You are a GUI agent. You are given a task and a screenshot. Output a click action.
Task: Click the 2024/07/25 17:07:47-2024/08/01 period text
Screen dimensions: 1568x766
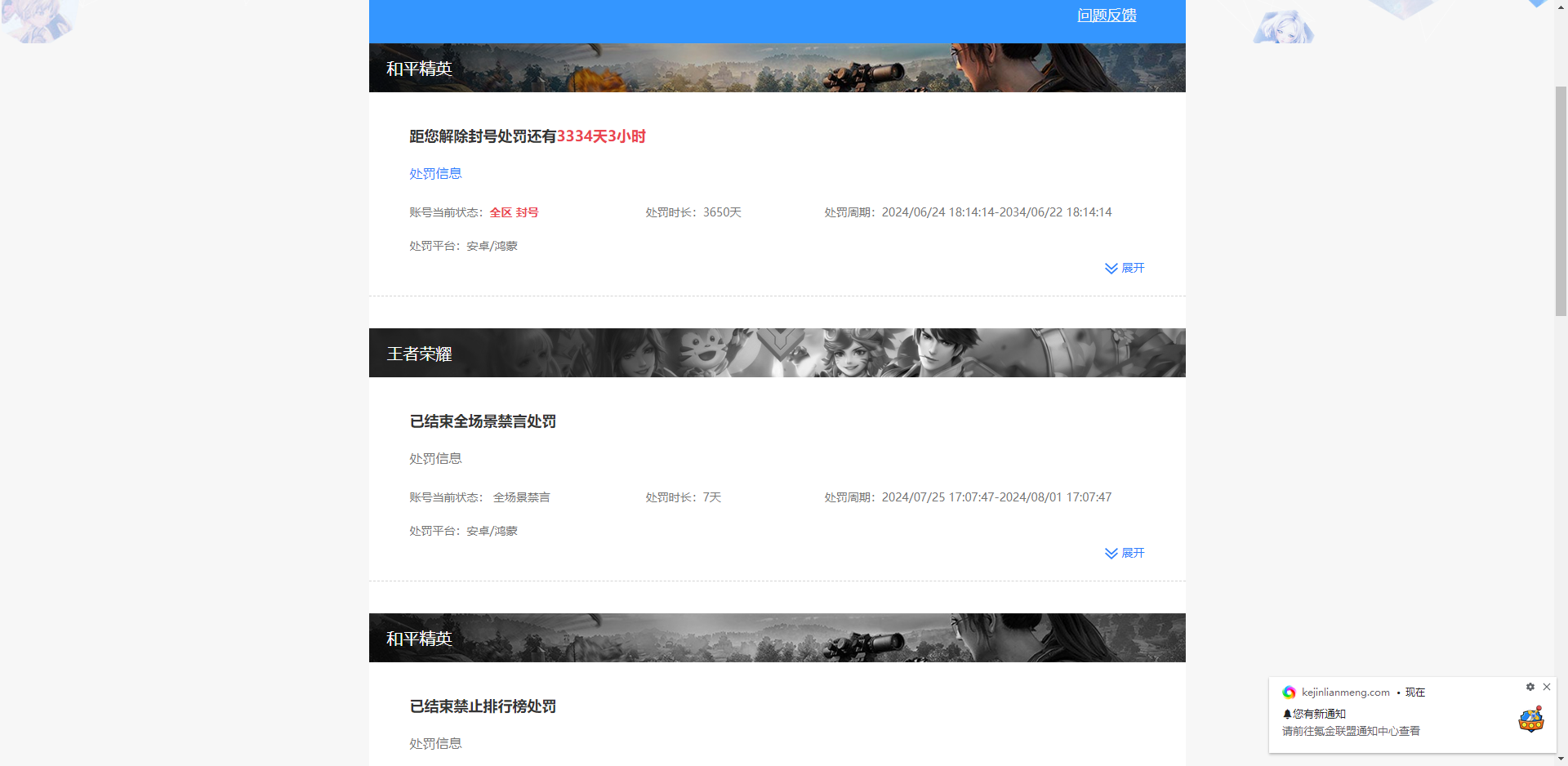pyautogui.click(x=996, y=497)
